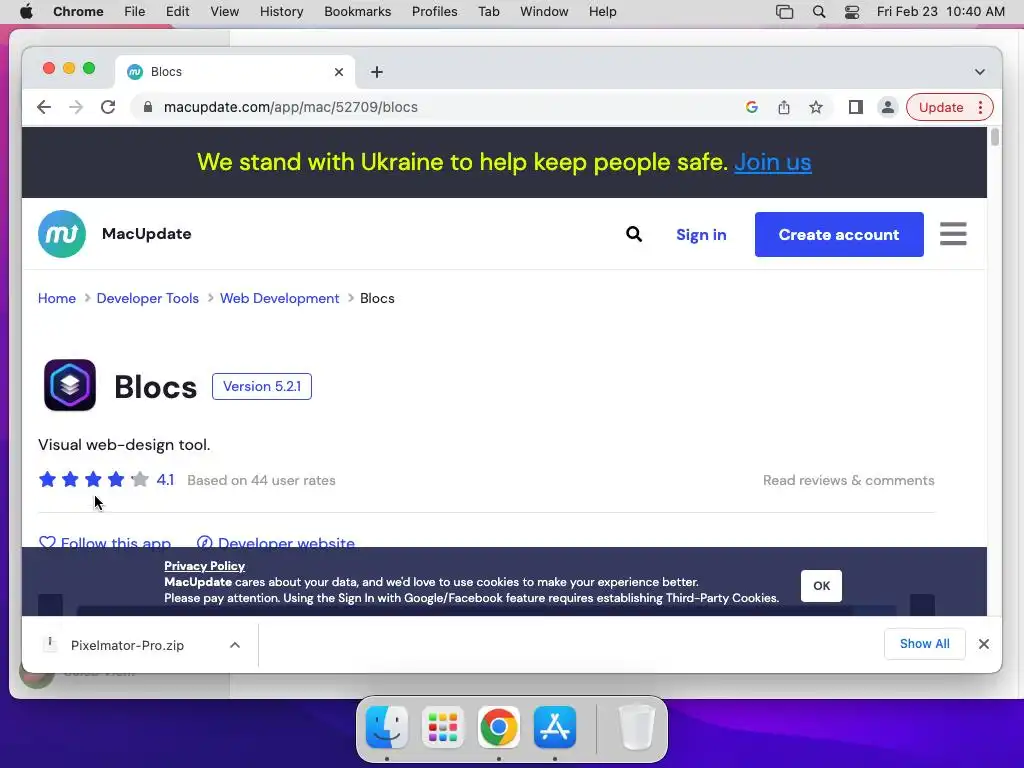Open Web Development breadcrumb
Image resolution: width=1024 pixels, height=768 pixels.
pyautogui.click(x=280, y=298)
